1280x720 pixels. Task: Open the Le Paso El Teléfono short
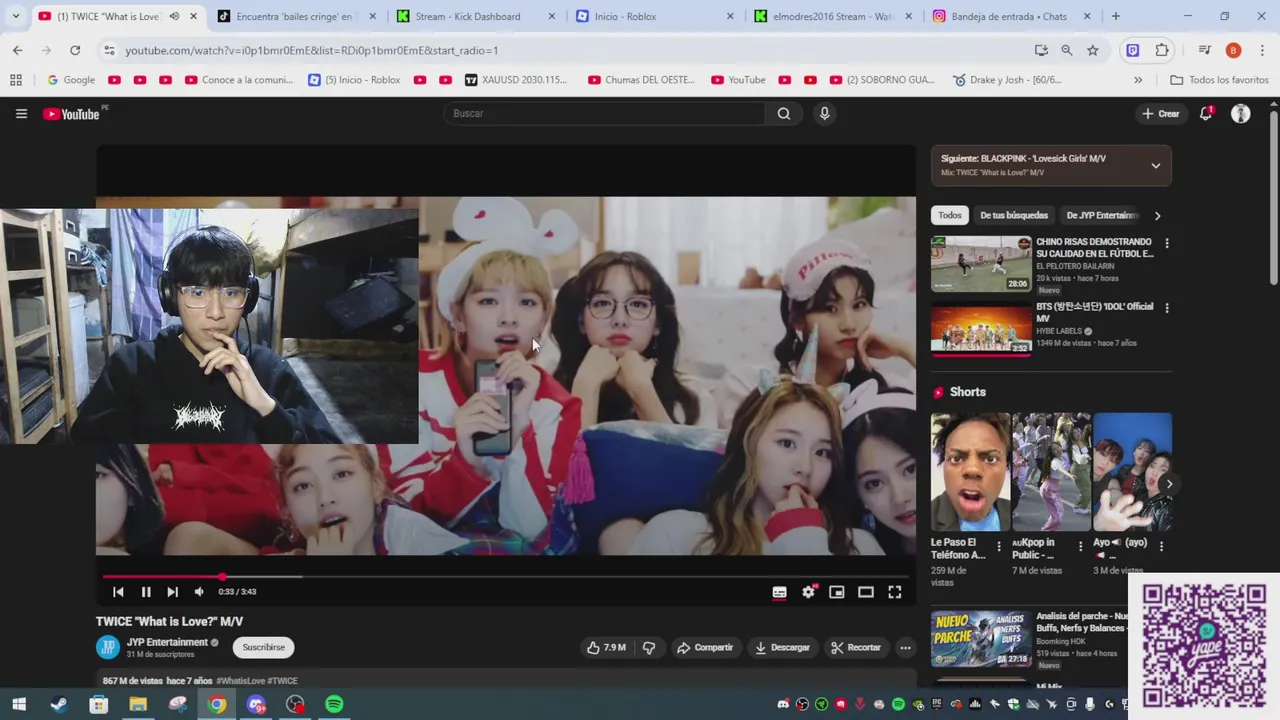tap(970, 472)
